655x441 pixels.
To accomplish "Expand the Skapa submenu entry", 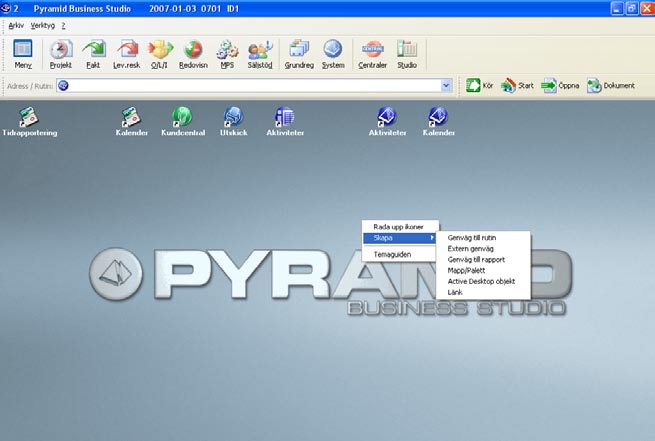I will tap(400, 238).
